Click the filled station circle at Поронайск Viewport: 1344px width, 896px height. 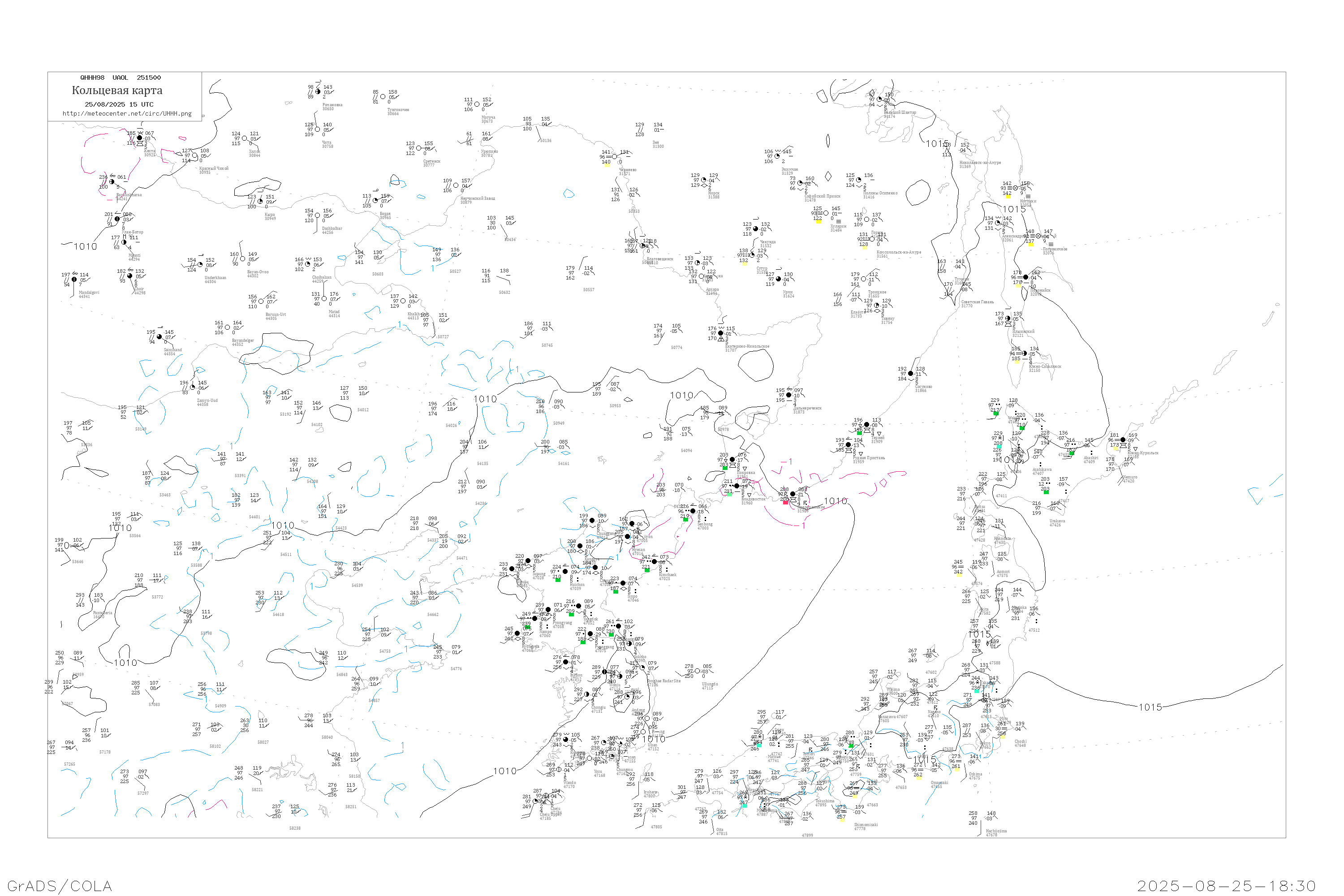point(1026,278)
